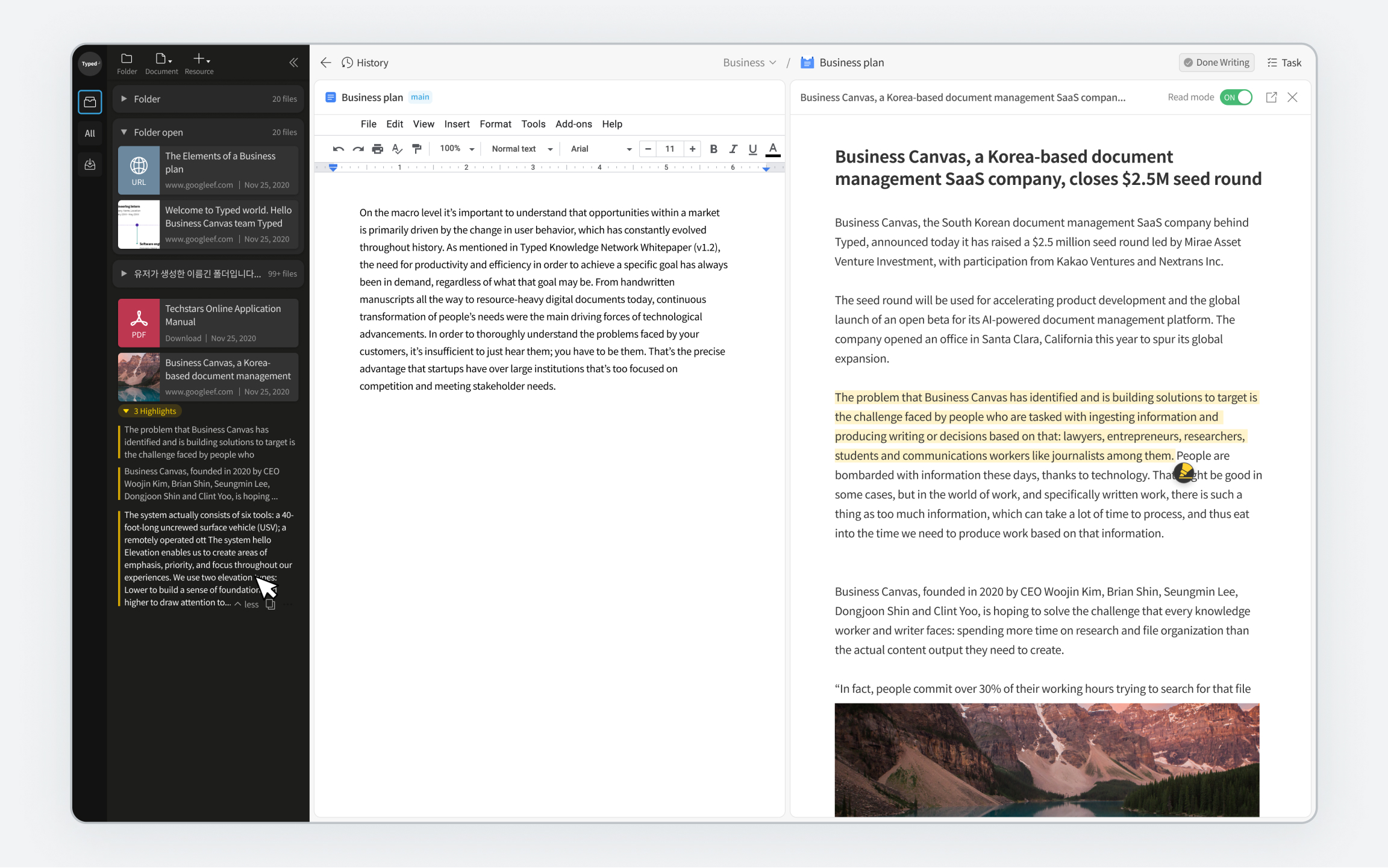Click the Business plan document tab icon
This screenshot has width=1388, height=868.
[x=331, y=98]
